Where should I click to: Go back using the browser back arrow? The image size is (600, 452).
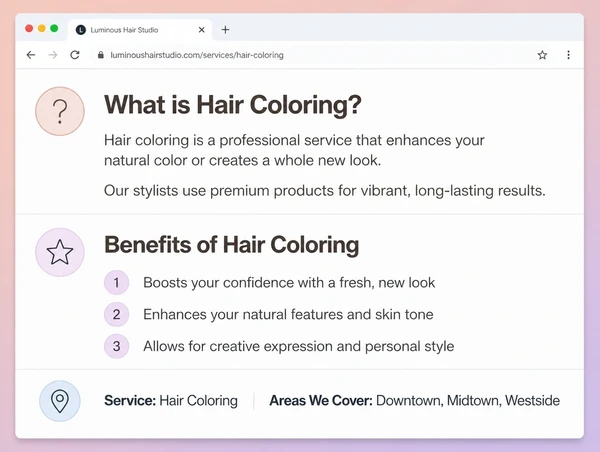click(31, 55)
